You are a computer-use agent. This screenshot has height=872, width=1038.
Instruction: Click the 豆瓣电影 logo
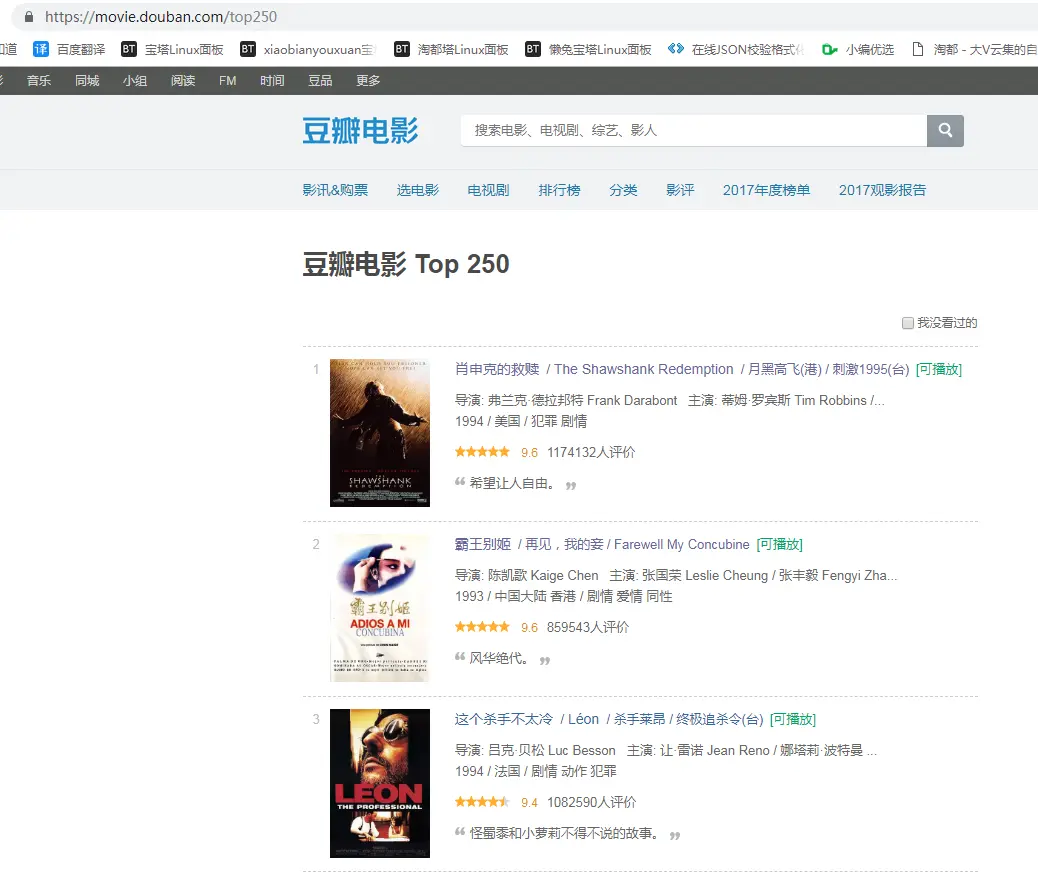point(360,130)
